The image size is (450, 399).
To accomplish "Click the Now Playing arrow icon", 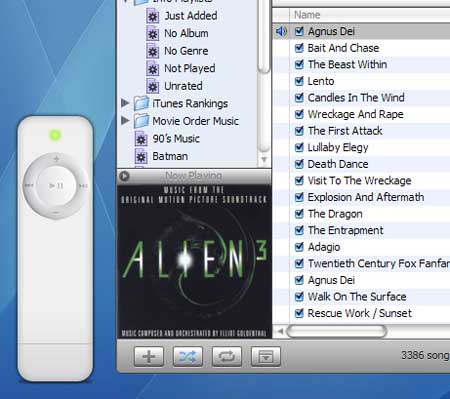I will point(124,176).
